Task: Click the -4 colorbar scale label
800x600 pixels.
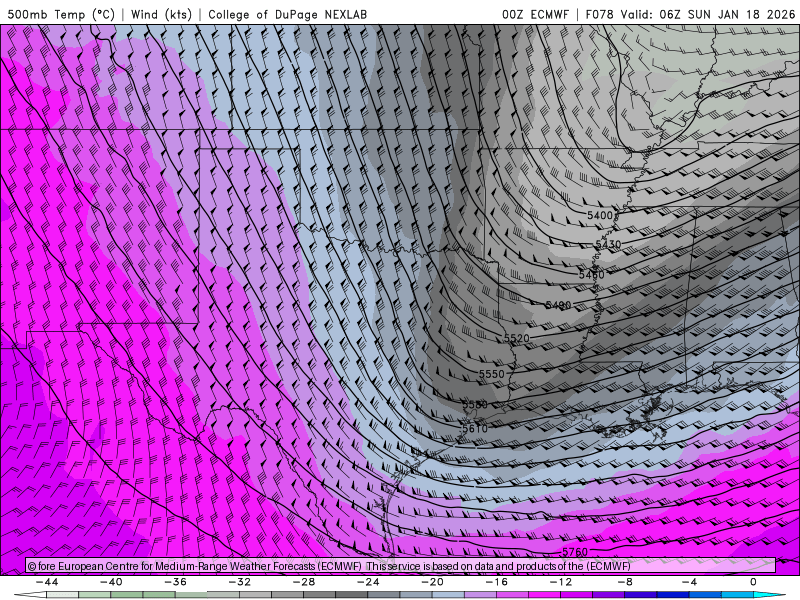Action: click(x=689, y=582)
